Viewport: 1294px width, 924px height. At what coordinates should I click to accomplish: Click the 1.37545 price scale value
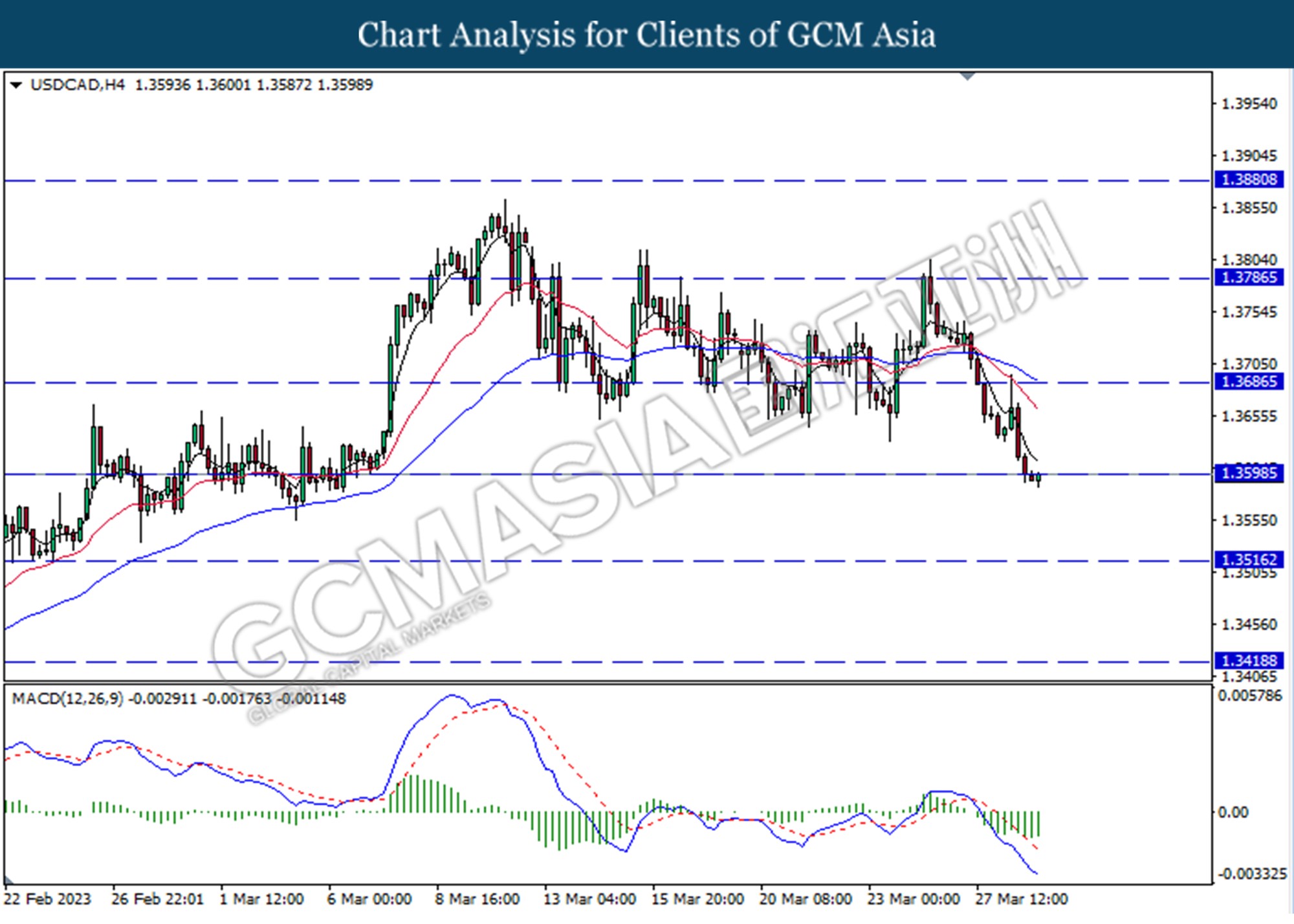pos(1249,313)
